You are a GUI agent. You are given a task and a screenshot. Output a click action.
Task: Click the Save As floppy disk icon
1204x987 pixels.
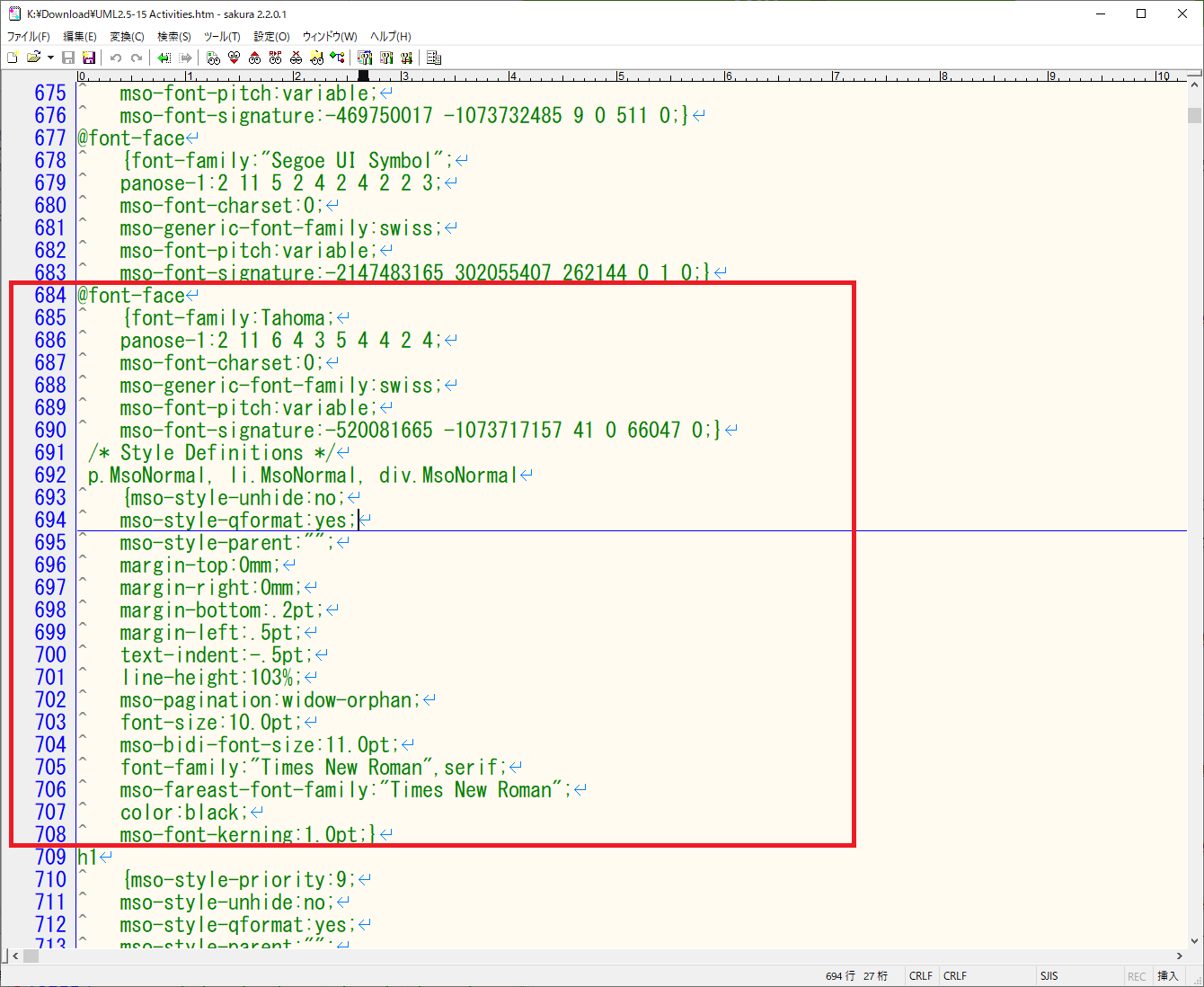[x=89, y=58]
